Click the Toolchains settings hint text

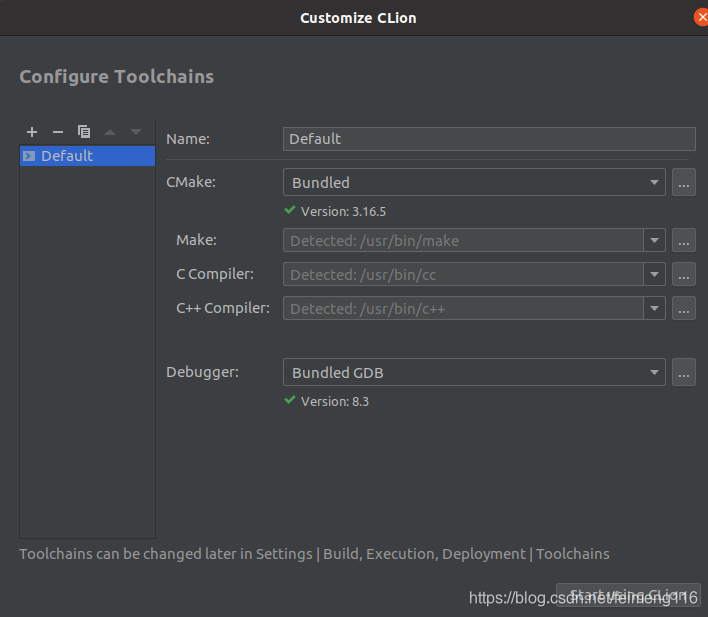pyautogui.click(x=314, y=554)
